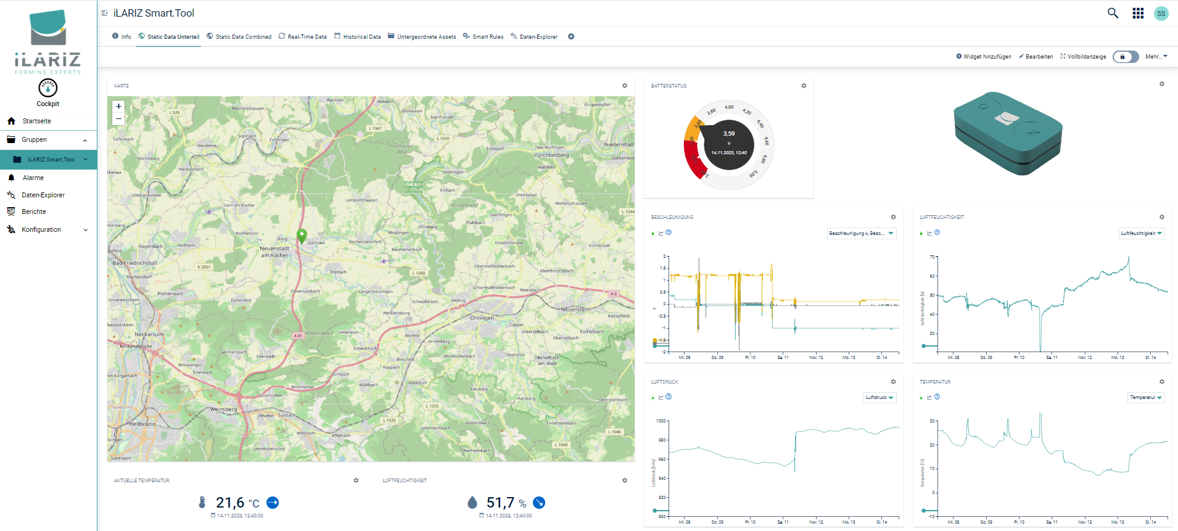This screenshot has width=1178, height=531.
Task: Click the green location pin on map
Action: coord(302,237)
